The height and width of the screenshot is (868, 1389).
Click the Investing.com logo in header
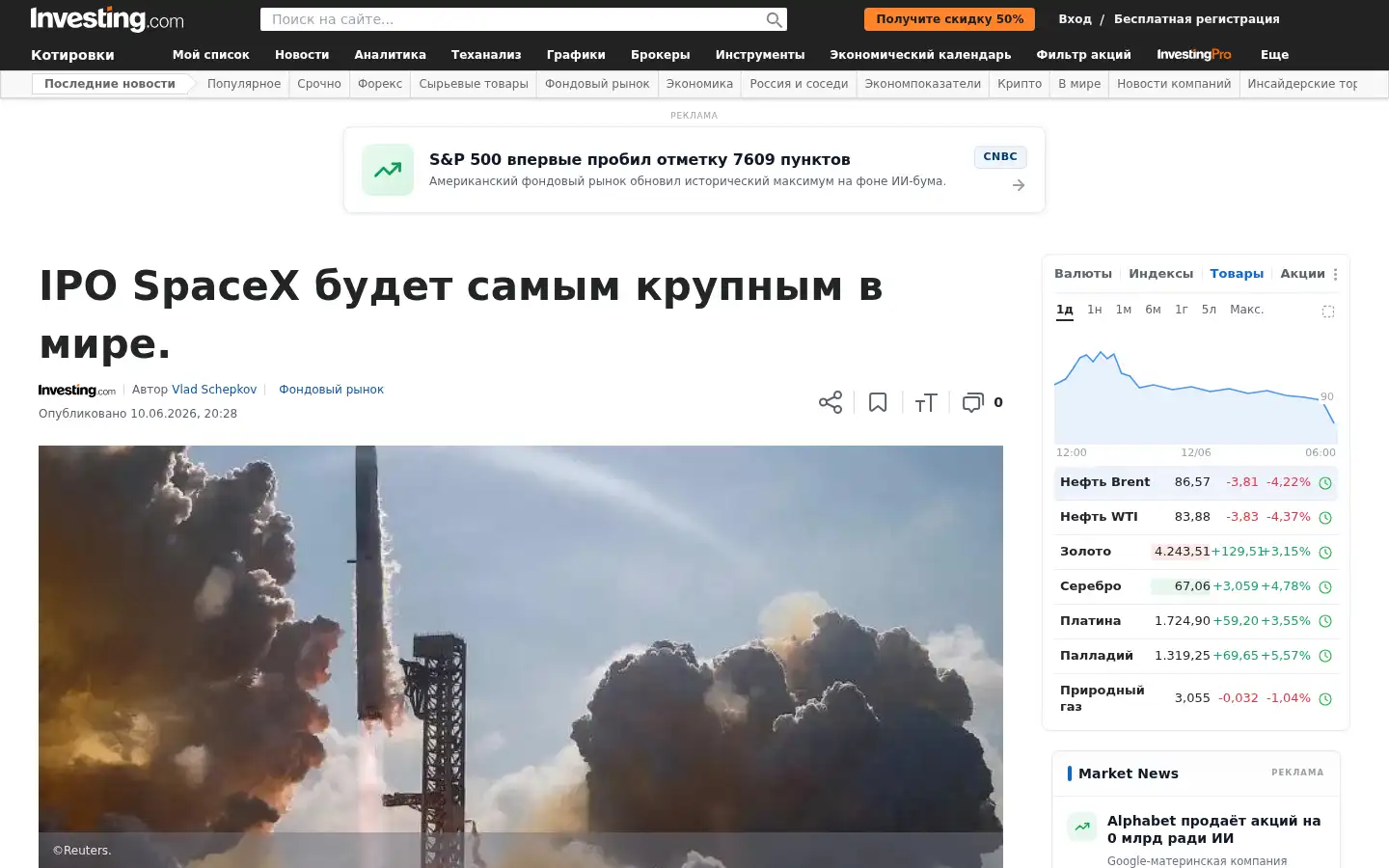(107, 19)
